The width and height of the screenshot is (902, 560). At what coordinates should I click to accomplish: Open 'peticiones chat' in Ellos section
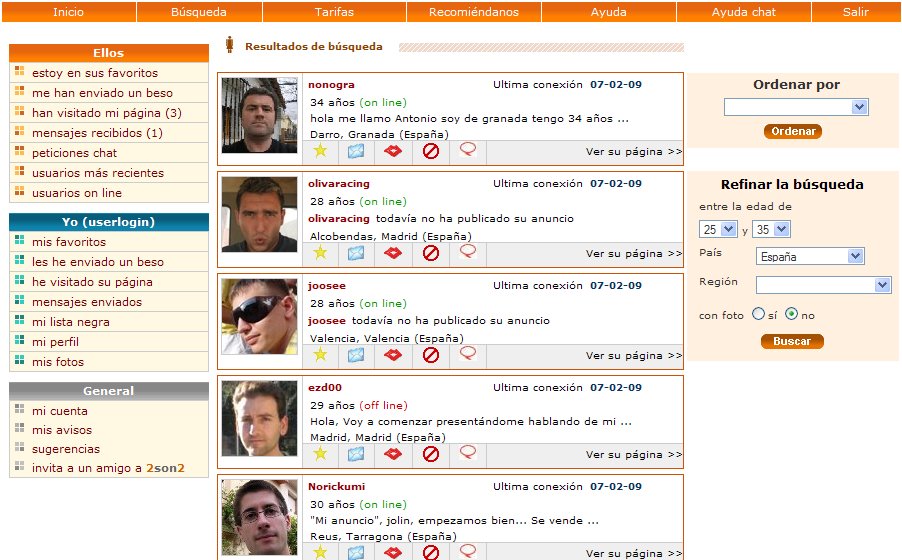[x=74, y=153]
